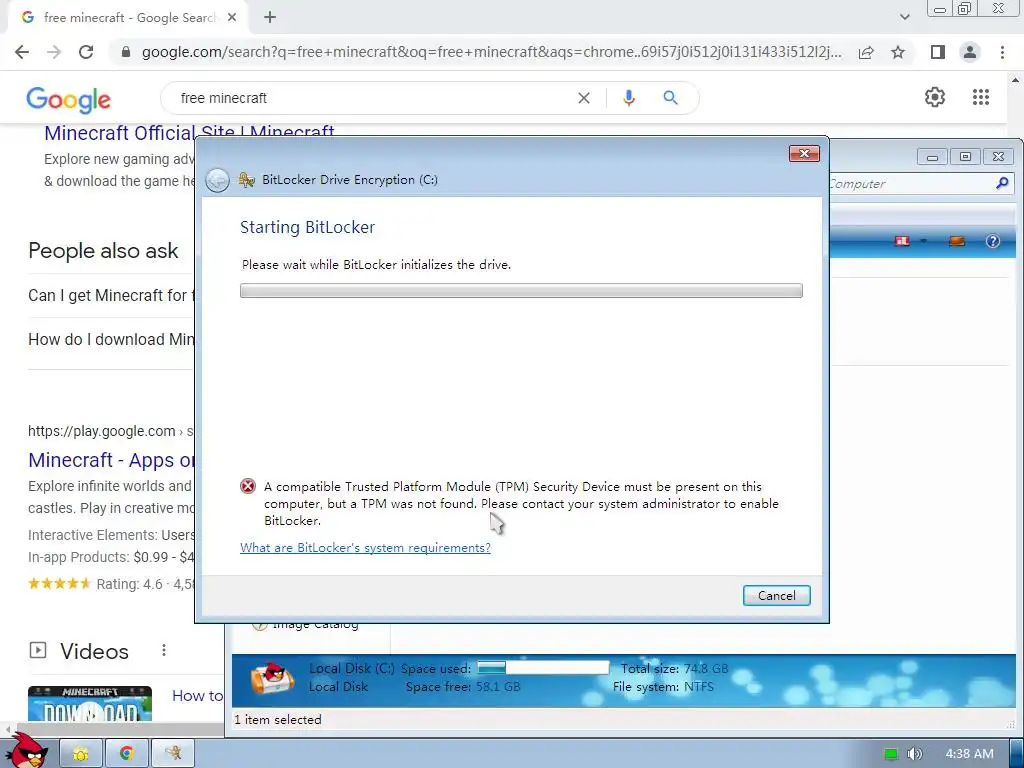Click the play.google.com result URL
Screen dimensions: 1024x768
pos(111,431)
